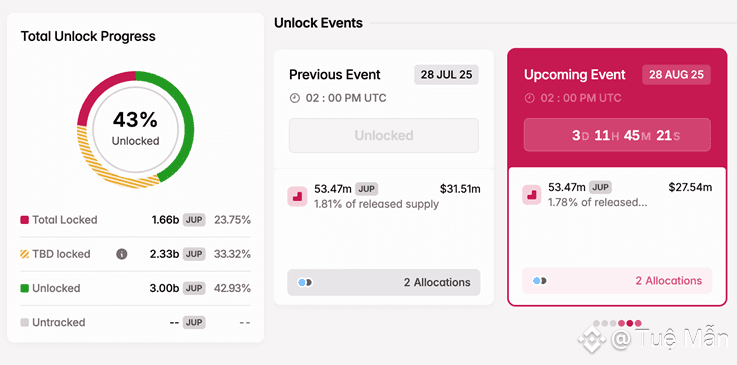Click the green segment of progress donut
This screenshot has width=737, height=365.
(189, 122)
